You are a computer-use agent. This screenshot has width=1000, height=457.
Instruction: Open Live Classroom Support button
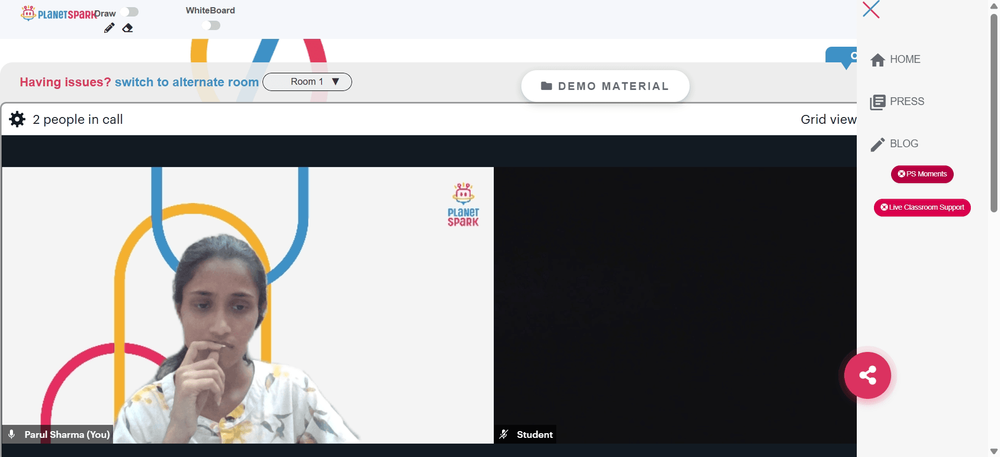click(922, 207)
